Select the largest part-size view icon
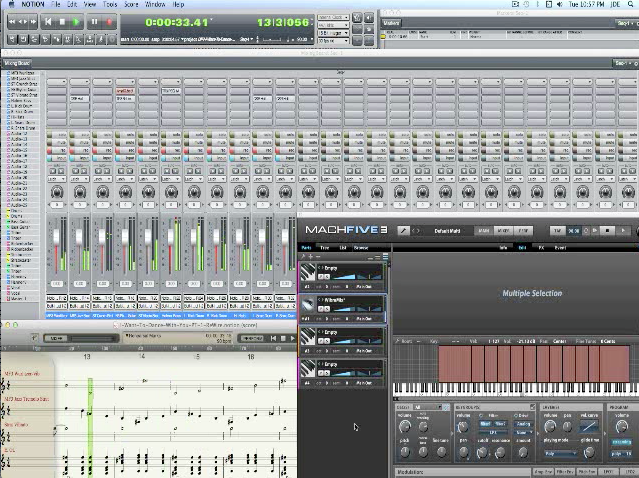The width and height of the screenshot is (639, 478). coord(385,256)
